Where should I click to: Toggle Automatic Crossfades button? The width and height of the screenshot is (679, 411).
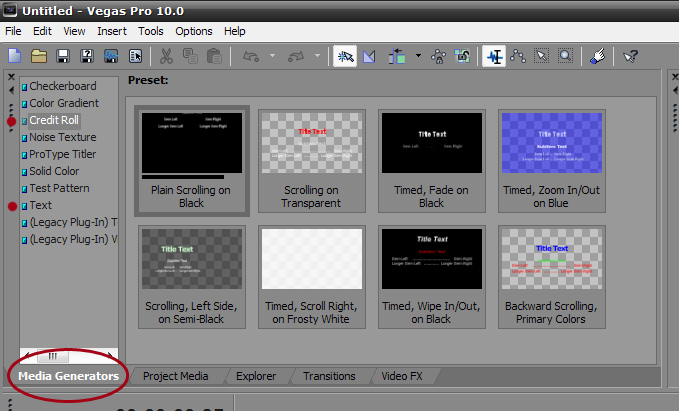[x=369, y=56]
